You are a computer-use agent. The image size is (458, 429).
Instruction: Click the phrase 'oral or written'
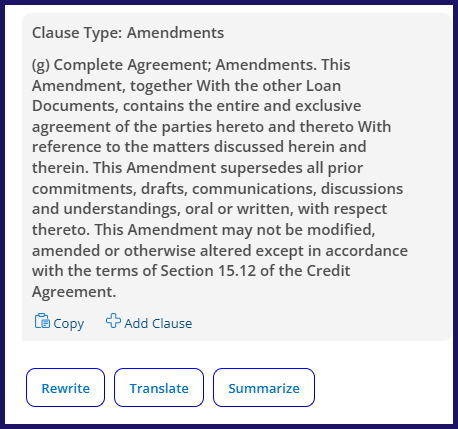coord(239,209)
